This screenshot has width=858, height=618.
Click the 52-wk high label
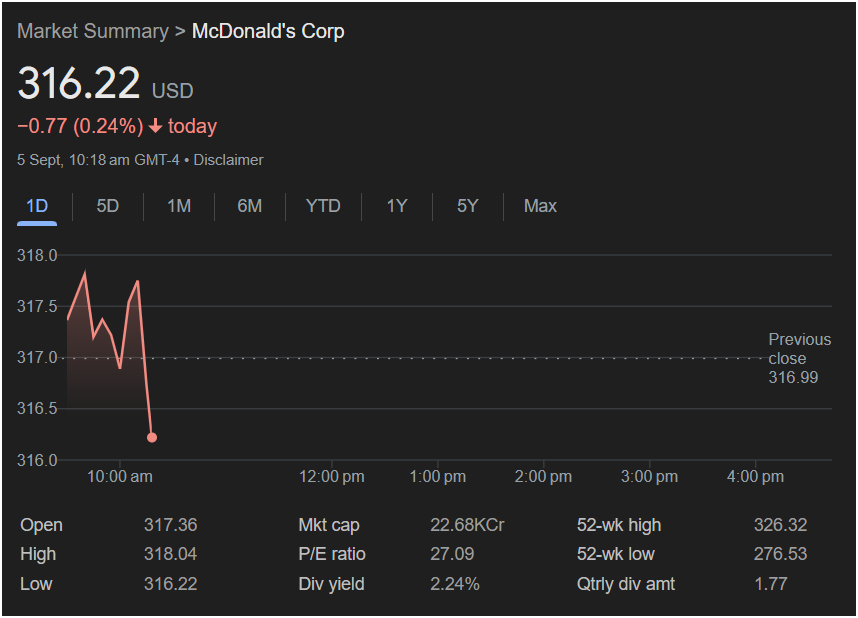[x=619, y=525]
